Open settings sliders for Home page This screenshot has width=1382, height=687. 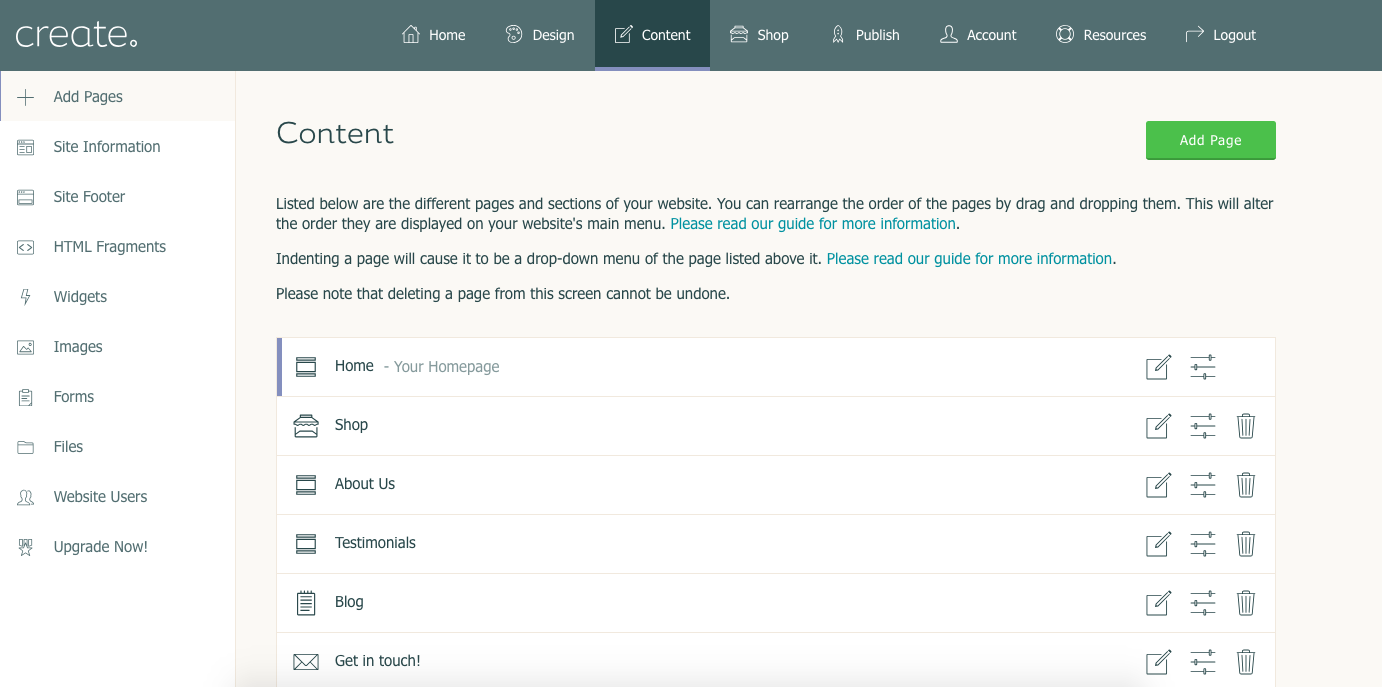pyautogui.click(x=1203, y=367)
